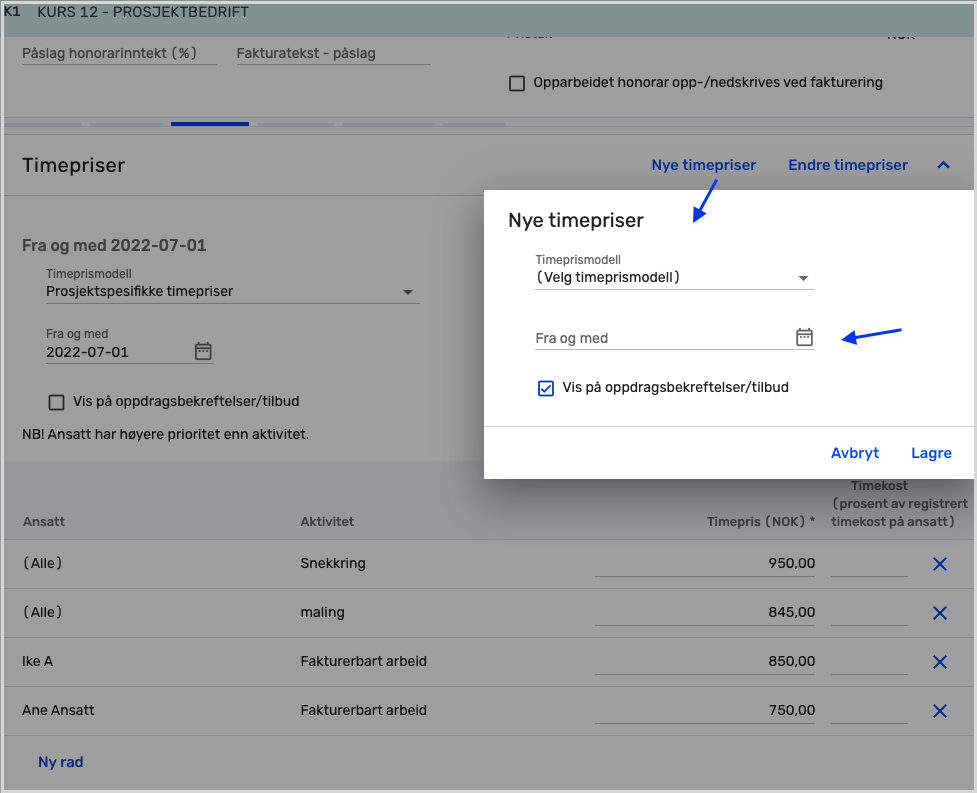Screen dimensions: 977x793
Task: Click the Ike A employee cell
Action: [37, 661]
